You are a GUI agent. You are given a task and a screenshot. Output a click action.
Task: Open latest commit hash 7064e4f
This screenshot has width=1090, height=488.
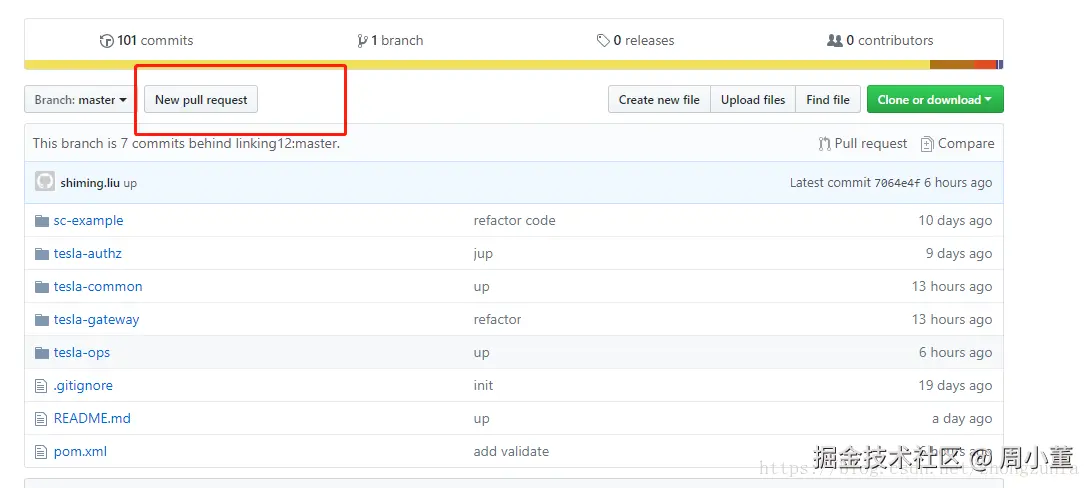(x=897, y=183)
